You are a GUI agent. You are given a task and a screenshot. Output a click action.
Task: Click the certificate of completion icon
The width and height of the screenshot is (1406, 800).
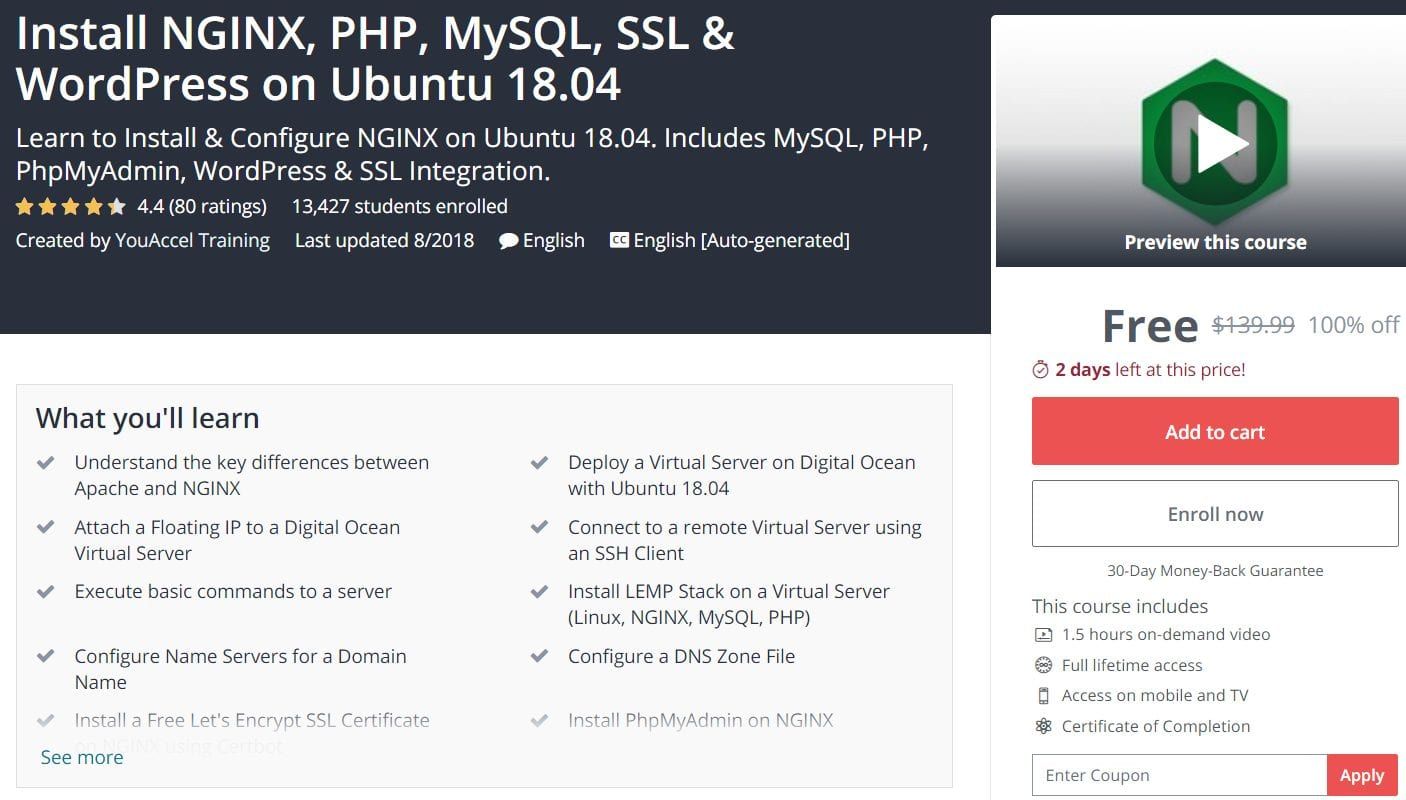[1044, 727]
